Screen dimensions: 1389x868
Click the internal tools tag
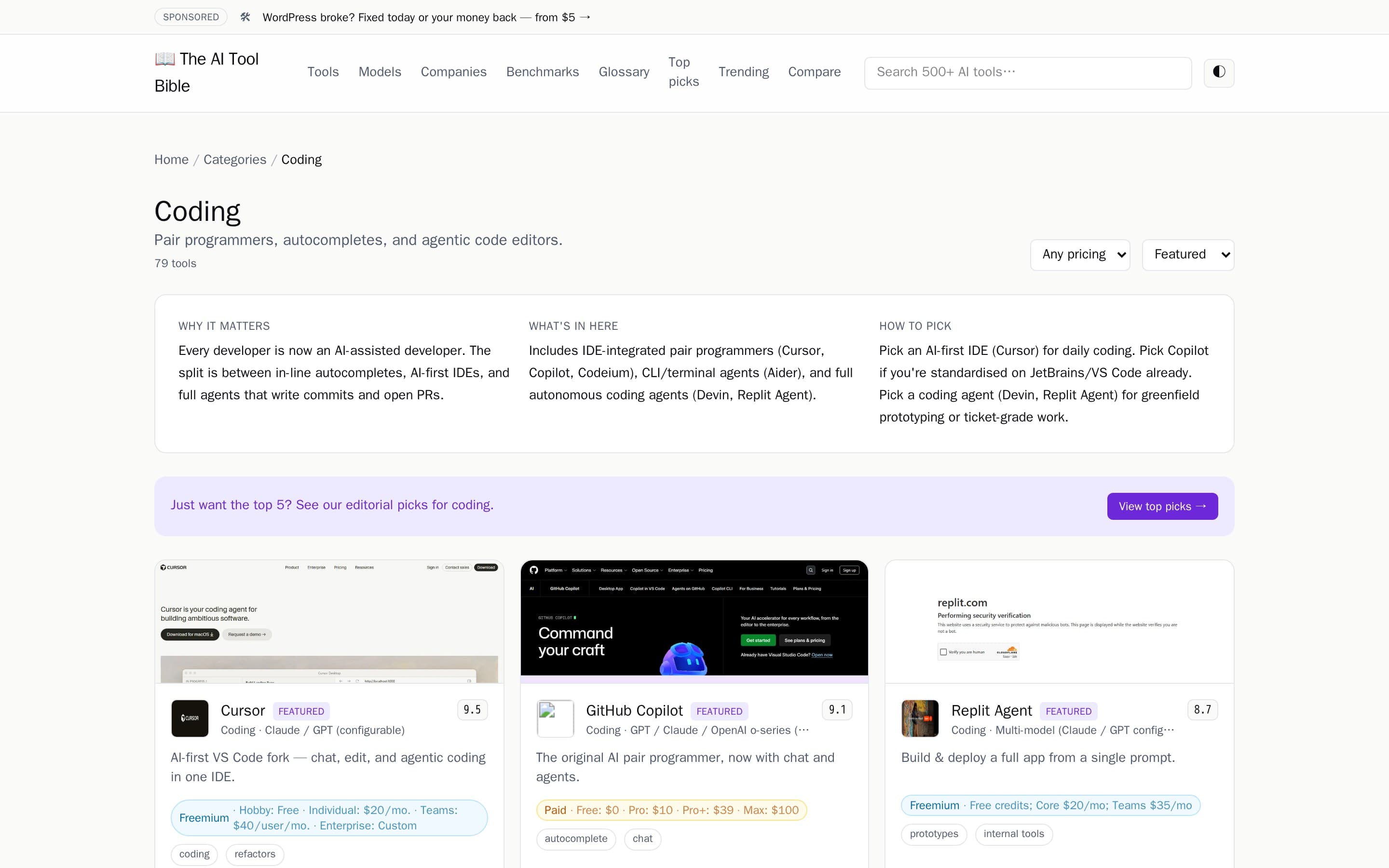(x=1014, y=834)
